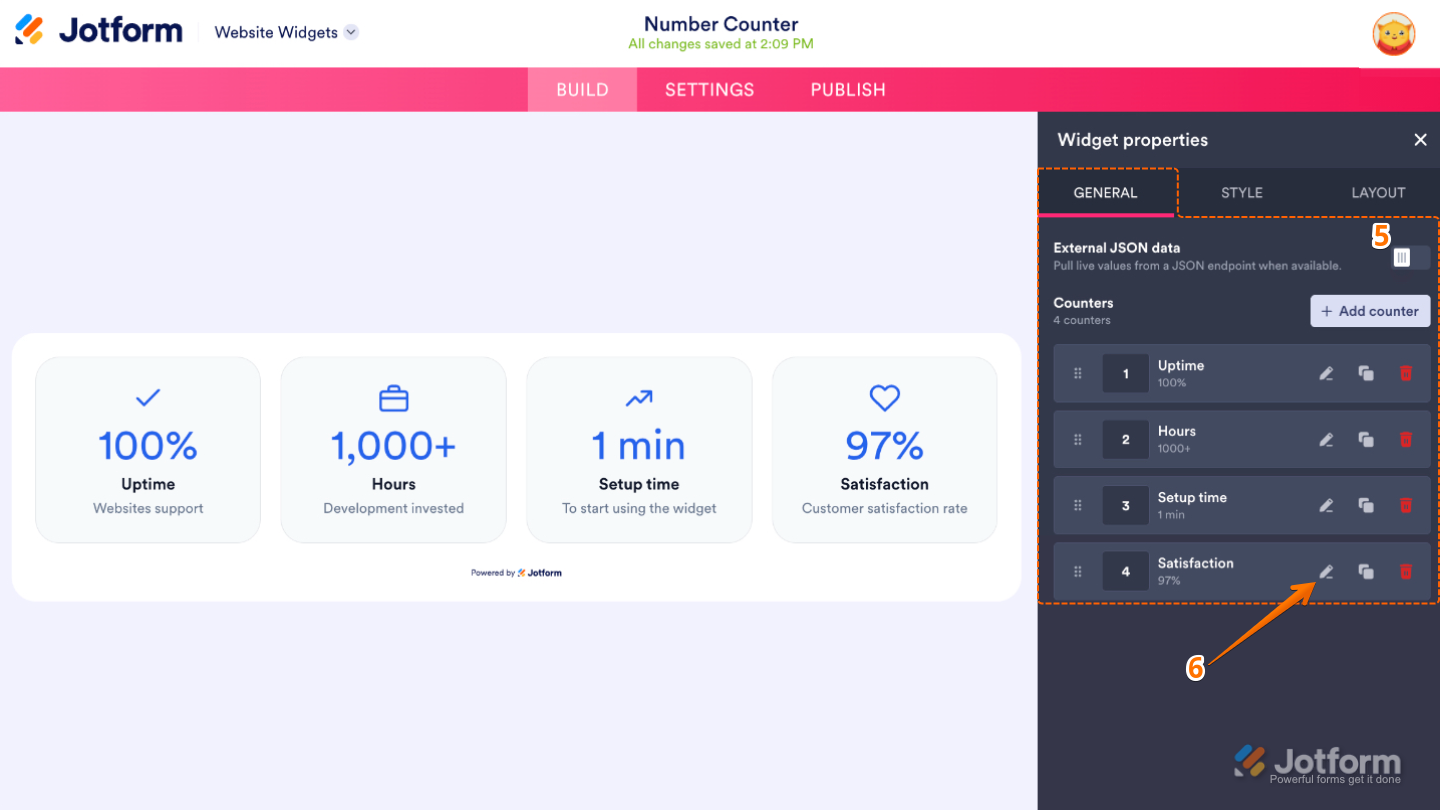Duplicate the Setup time counter

tap(1366, 506)
